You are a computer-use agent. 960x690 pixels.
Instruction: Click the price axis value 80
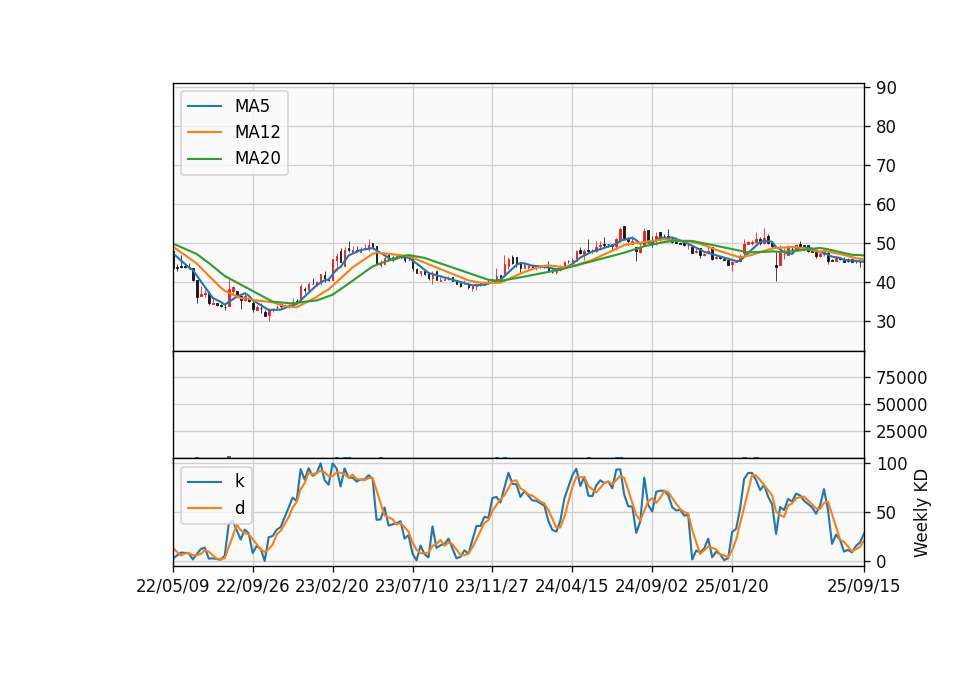(x=886, y=127)
